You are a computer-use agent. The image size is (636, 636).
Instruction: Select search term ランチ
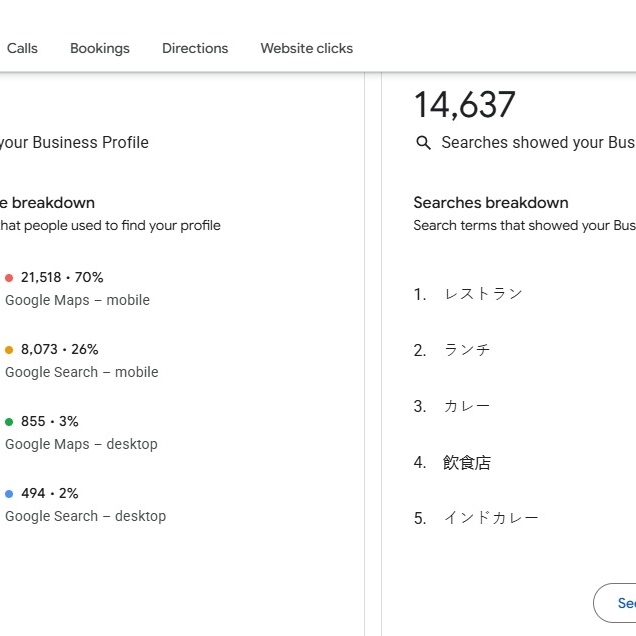(x=467, y=350)
